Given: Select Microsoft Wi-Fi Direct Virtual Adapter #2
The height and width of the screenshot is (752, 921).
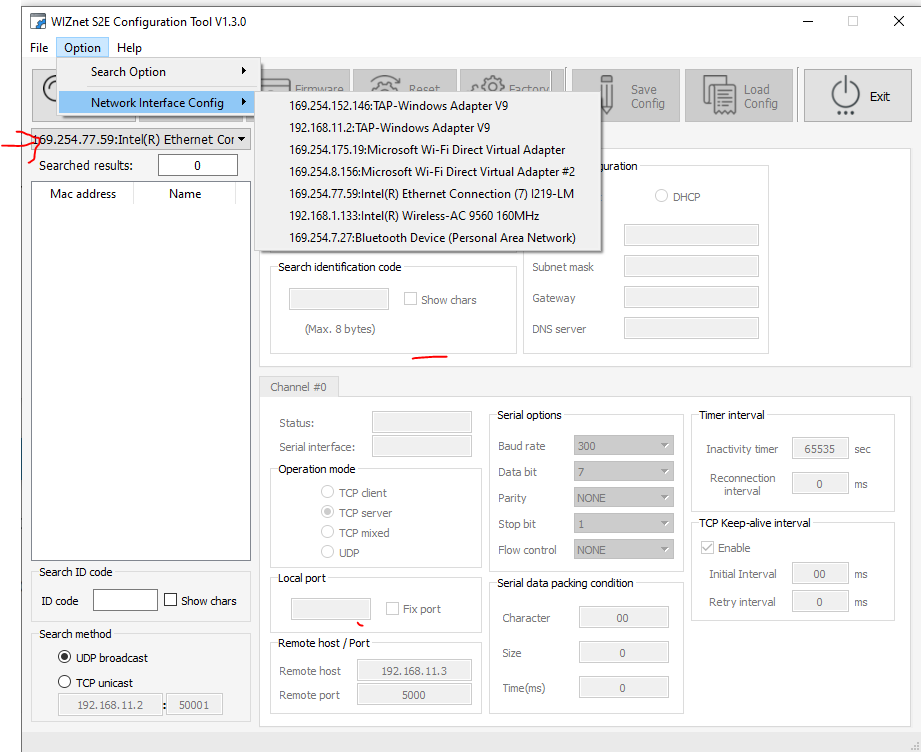Looking at the screenshot, I should click(x=432, y=172).
